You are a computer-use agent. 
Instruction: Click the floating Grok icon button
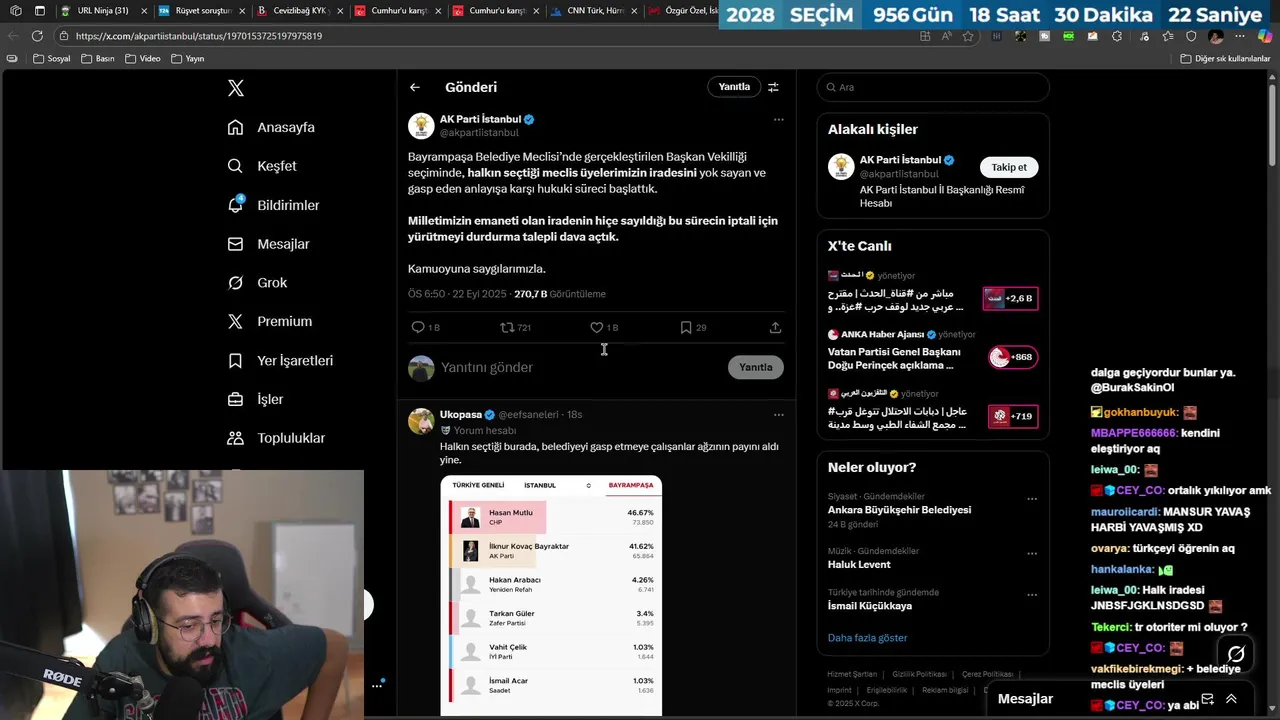pyautogui.click(x=1236, y=654)
